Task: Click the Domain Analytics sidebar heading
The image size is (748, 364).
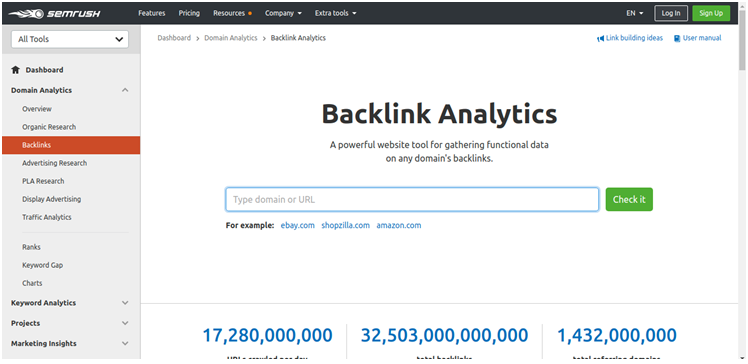Action: point(42,90)
